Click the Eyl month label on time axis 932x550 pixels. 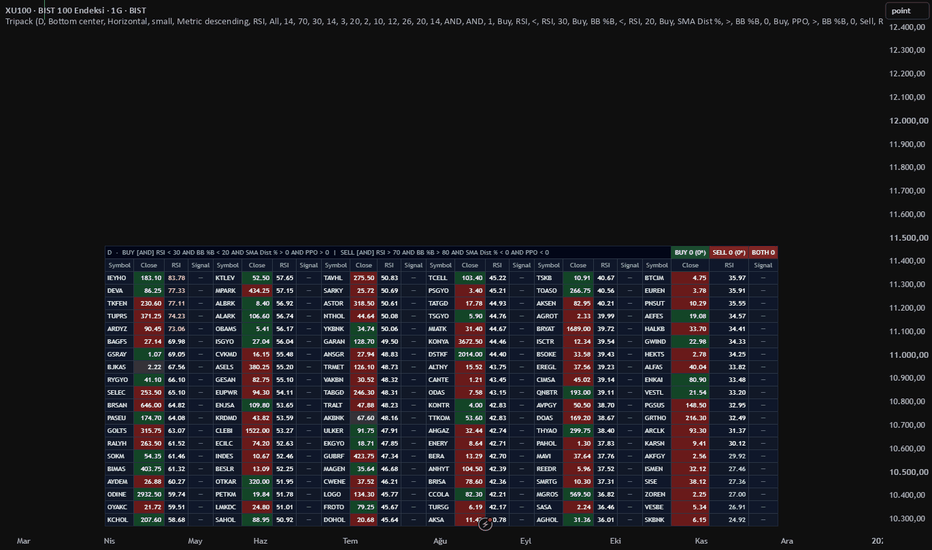[525, 540]
